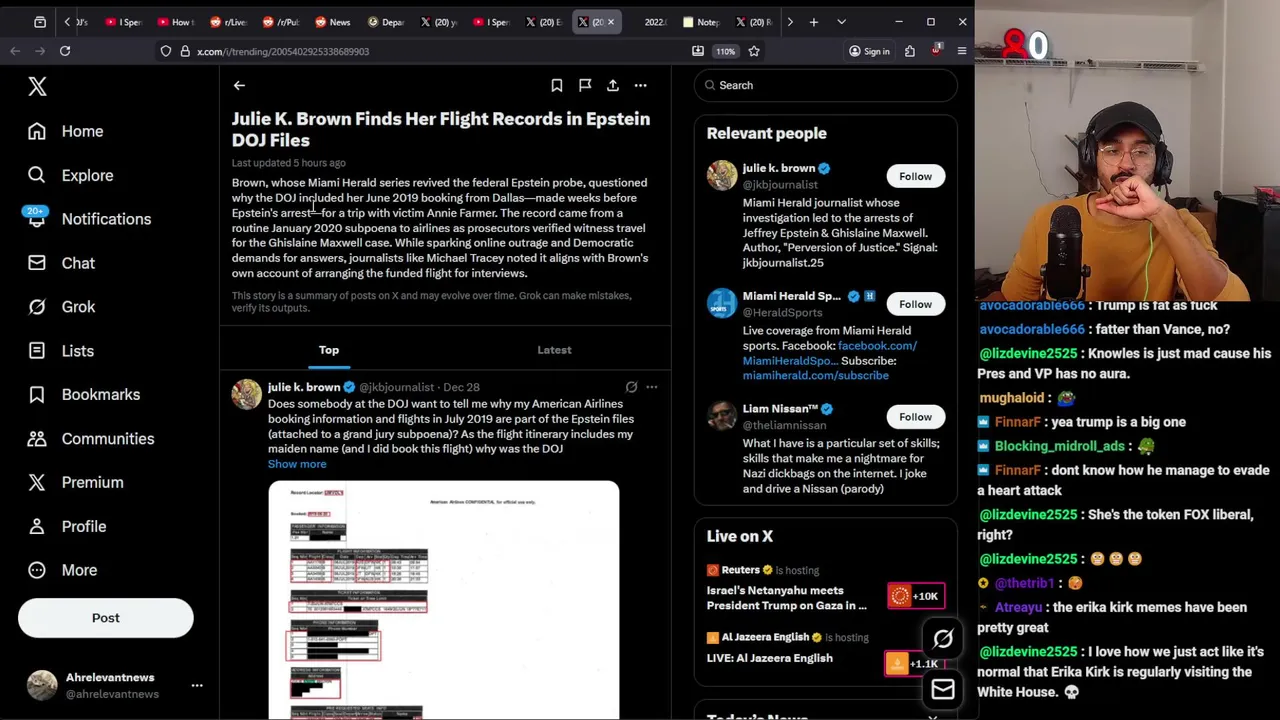Open miamiherald.com/subscribe link
Image resolution: width=1280 pixels, height=720 pixels.
815,376
